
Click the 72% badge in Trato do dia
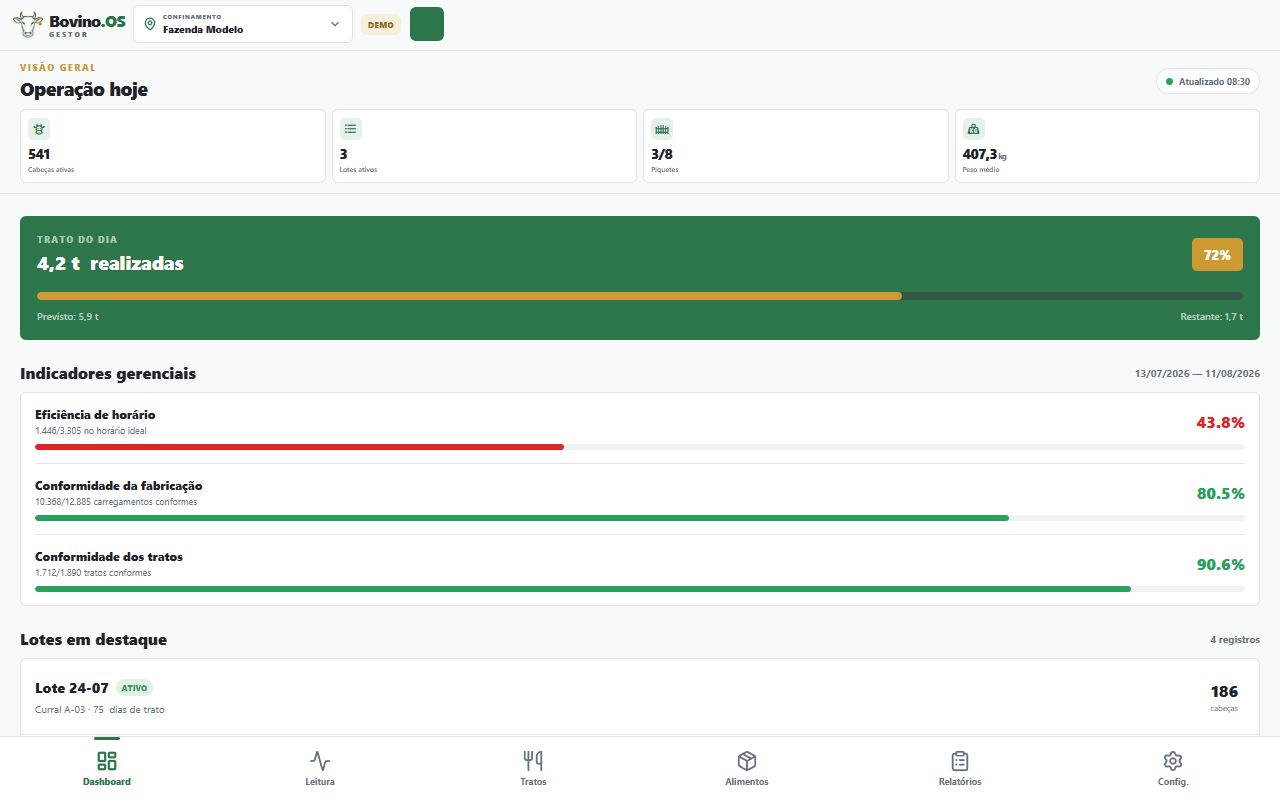pyautogui.click(x=1217, y=255)
